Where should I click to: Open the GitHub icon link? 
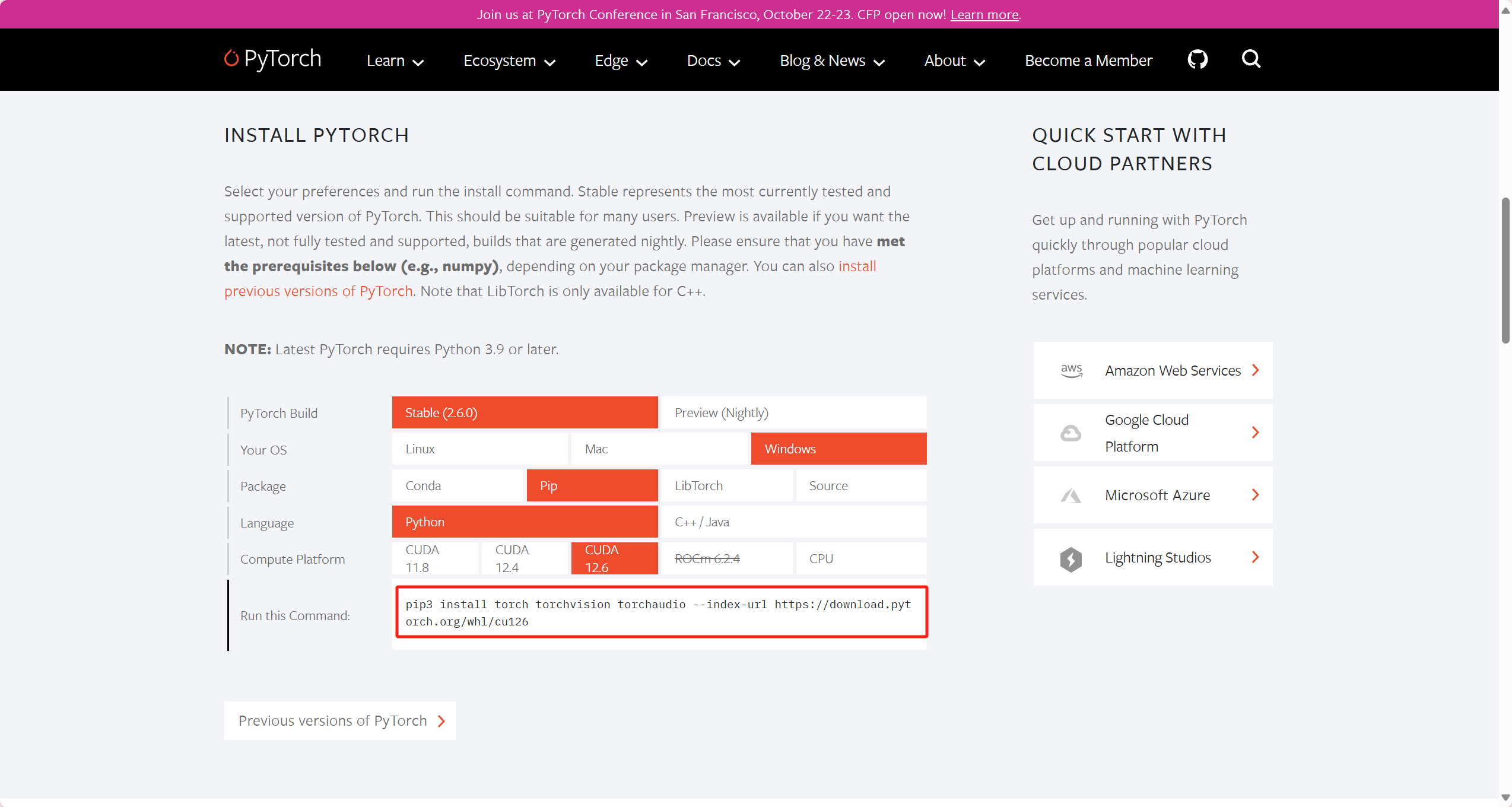click(1197, 59)
